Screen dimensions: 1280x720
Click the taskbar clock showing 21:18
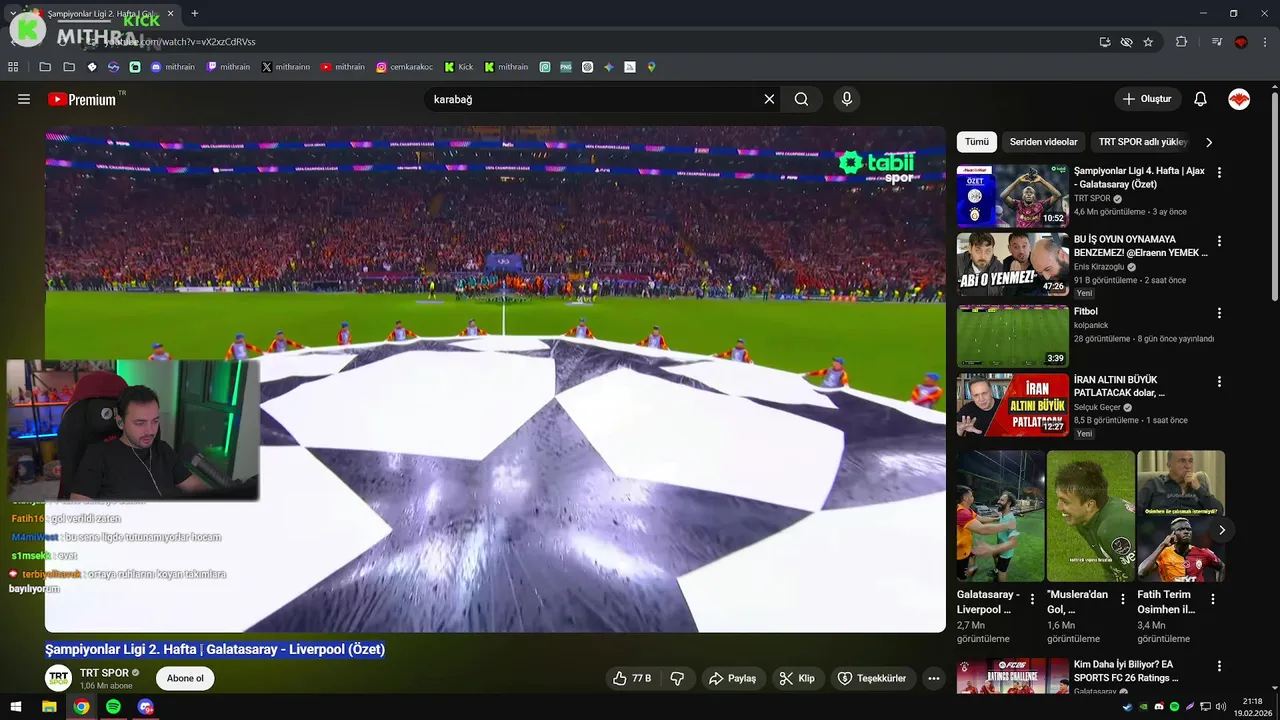tap(1253, 706)
